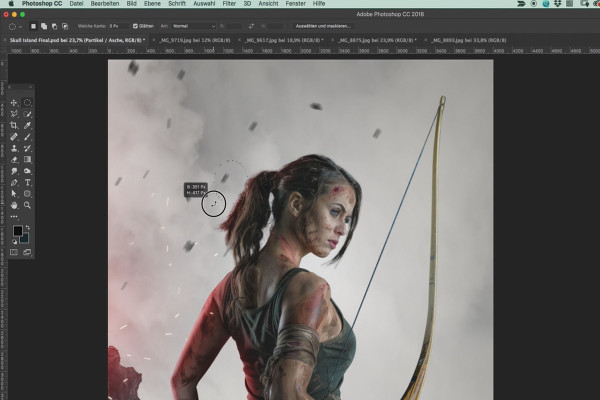Select the Brush tool
Image resolution: width=600 pixels, height=400 pixels.
(27, 137)
